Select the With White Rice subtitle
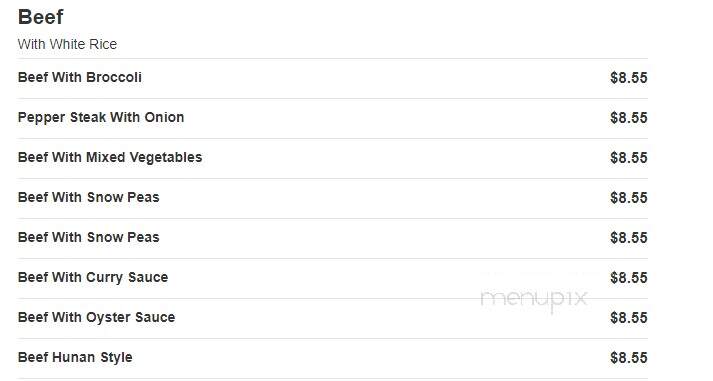 pos(67,44)
